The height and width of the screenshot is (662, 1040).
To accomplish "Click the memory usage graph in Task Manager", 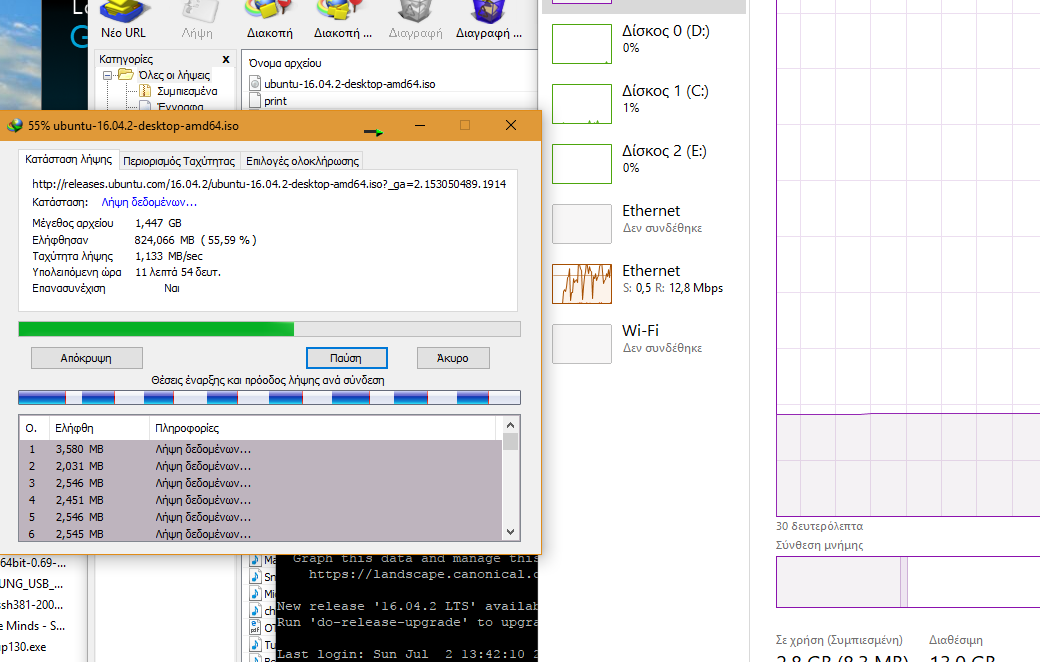I will [x=908, y=259].
